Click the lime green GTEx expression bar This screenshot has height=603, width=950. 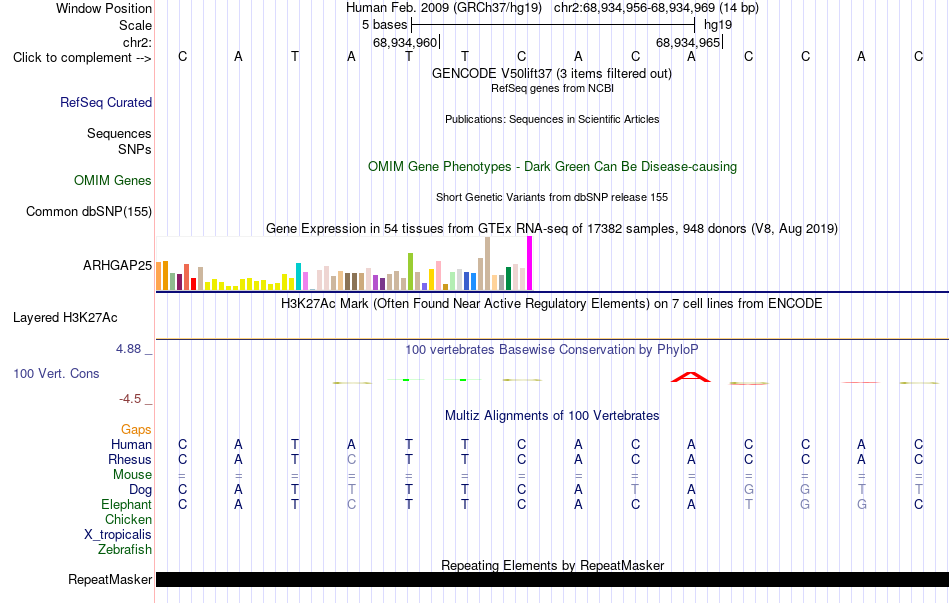410,272
